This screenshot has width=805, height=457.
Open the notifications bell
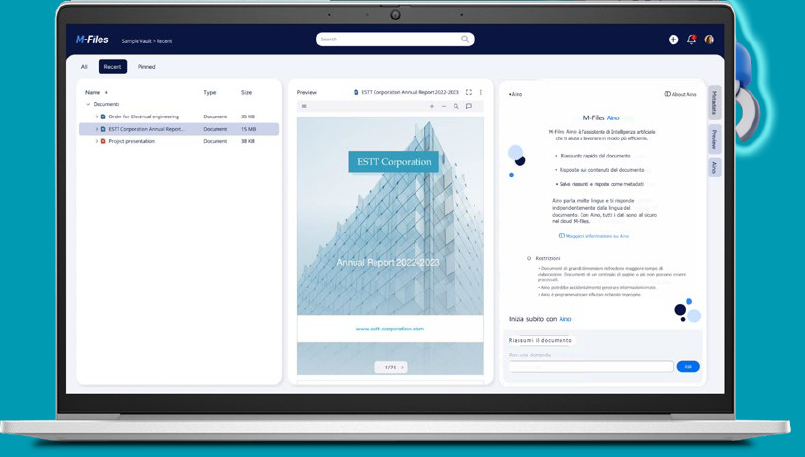(x=690, y=40)
